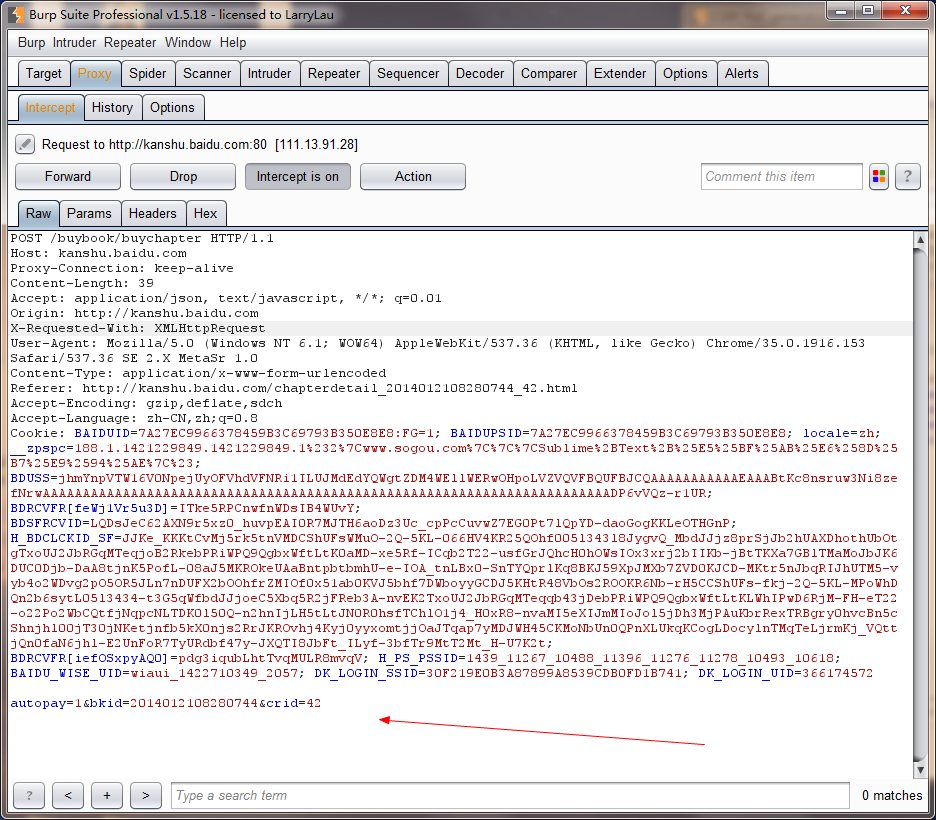Select the Proxy tab

(95, 73)
